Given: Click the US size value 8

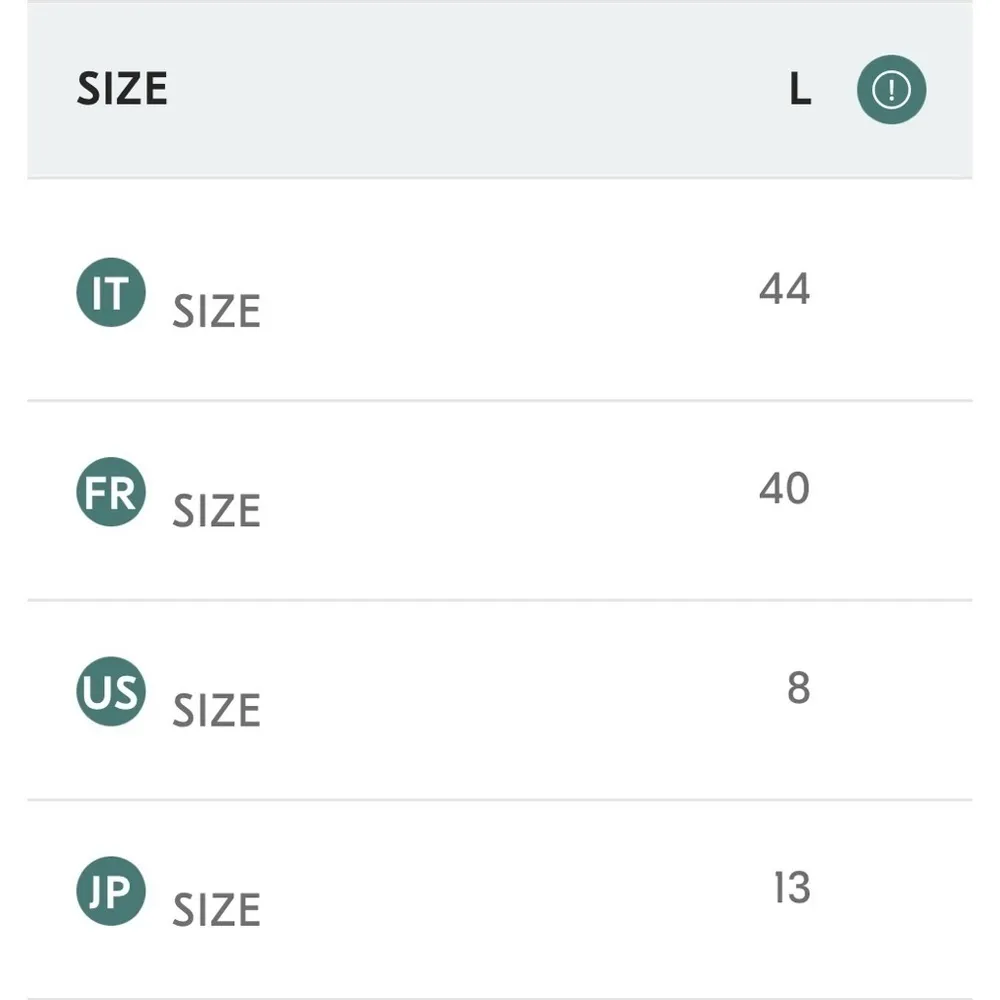Looking at the screenshot, I should point(798,688).
